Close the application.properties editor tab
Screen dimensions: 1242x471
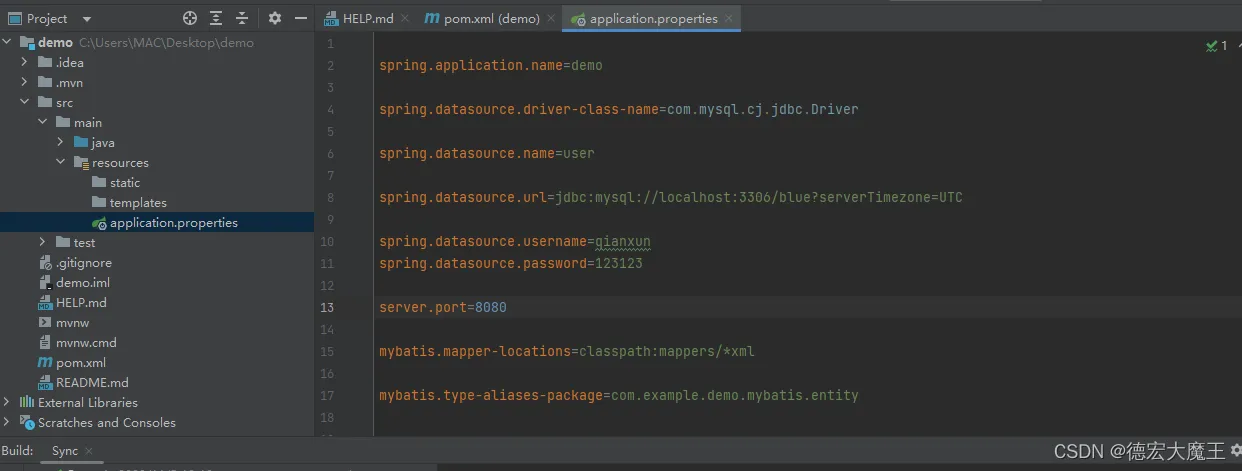pyautogui.click(x=730, y=18)
